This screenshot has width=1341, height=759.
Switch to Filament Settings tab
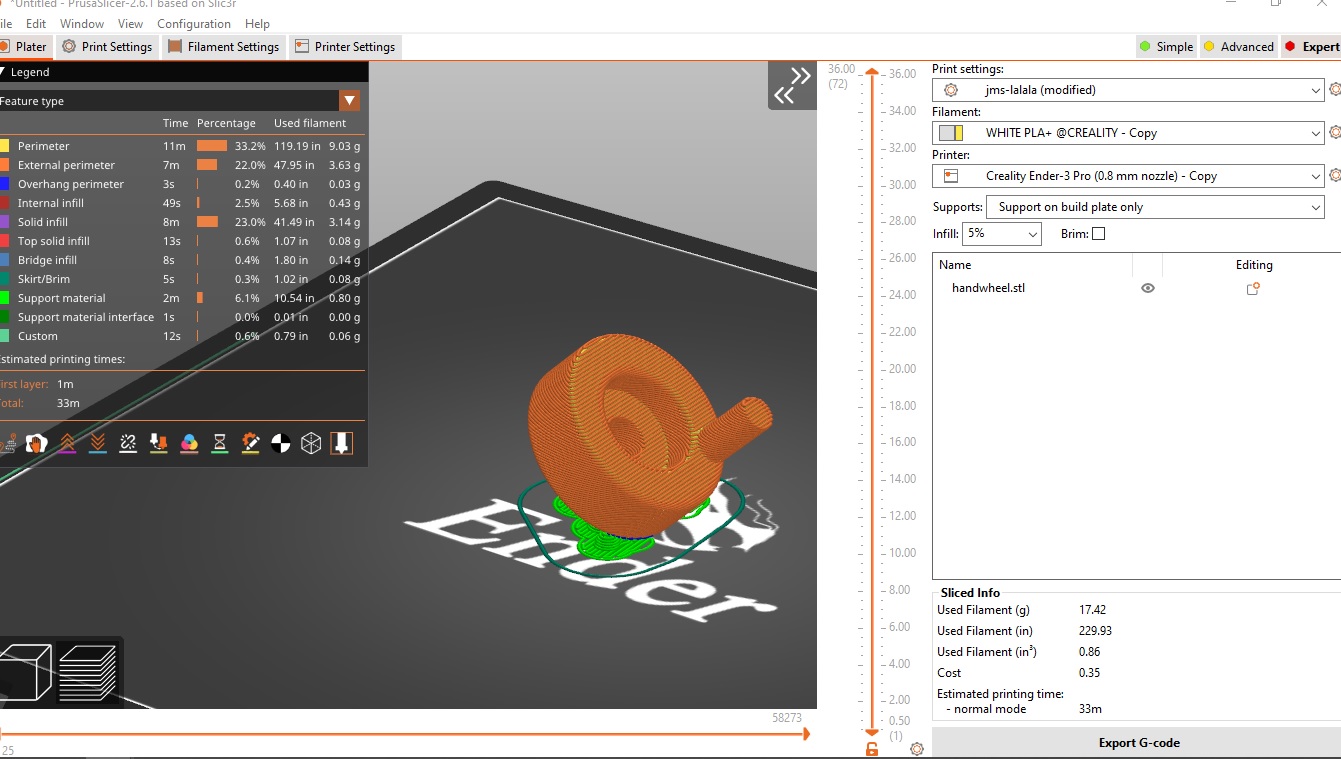222,46
